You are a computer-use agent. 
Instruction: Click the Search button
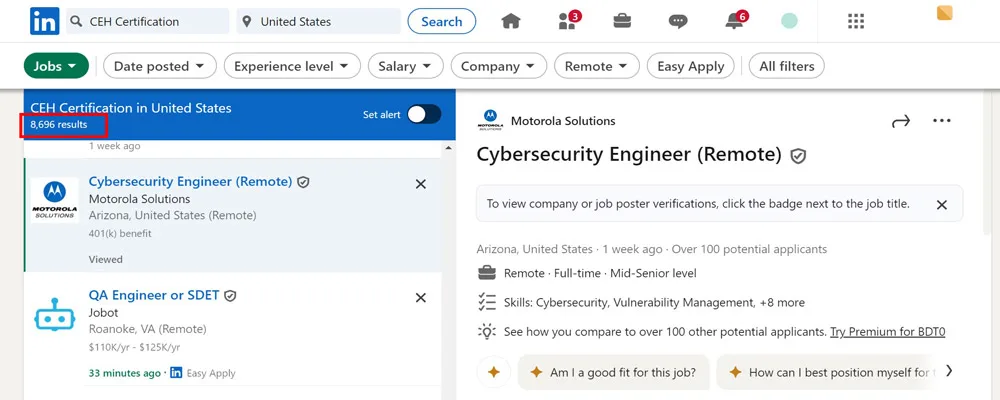[442, 21]
